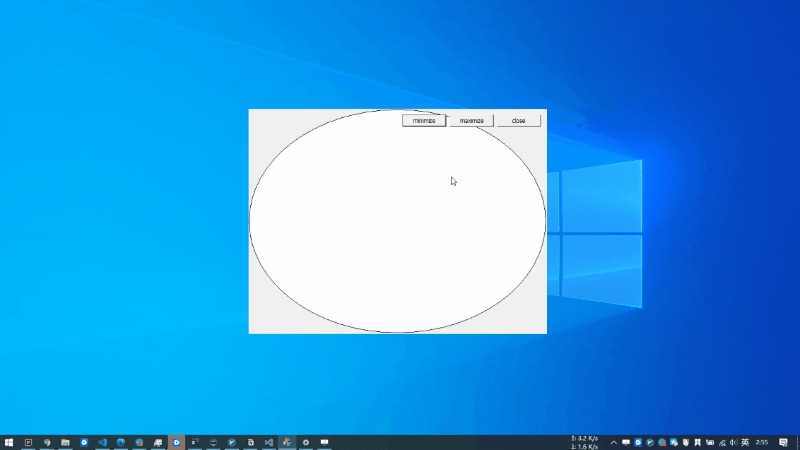Open the clock showing 2:55
This screenshot has height=450, width=800.
(762, 442)
